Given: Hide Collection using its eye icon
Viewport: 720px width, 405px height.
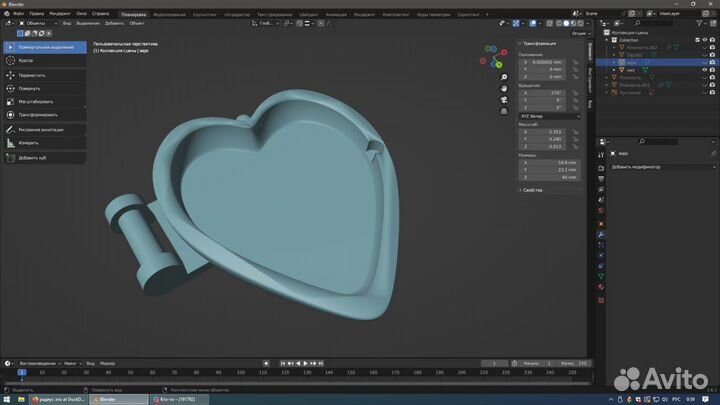Looking at the screenshot, I should point(705,40).
